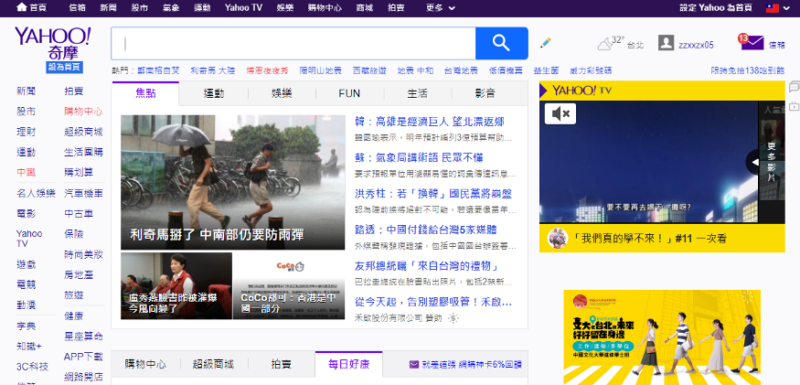Open headline 洪秀柱：若「換韓」國民黨將崩盤
Screen dimensions: 800x385
[x=433, y=194]
